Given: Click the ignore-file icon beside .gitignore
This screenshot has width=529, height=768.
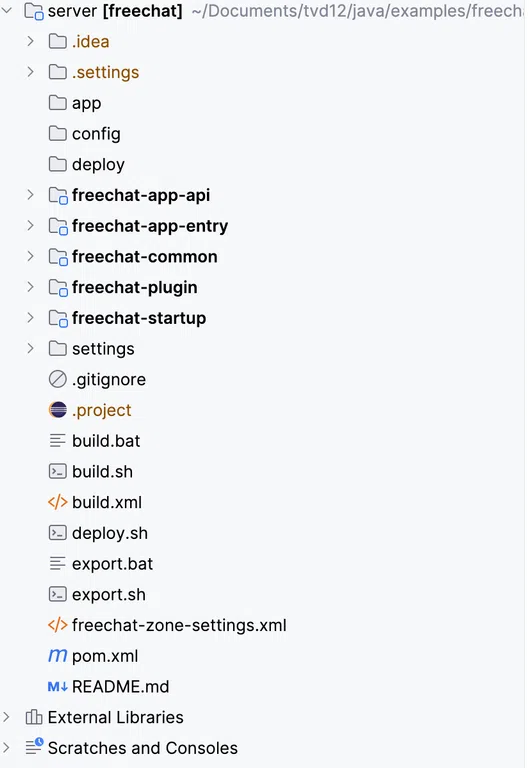Looking at the screenshot, I should tap(57, 379).
